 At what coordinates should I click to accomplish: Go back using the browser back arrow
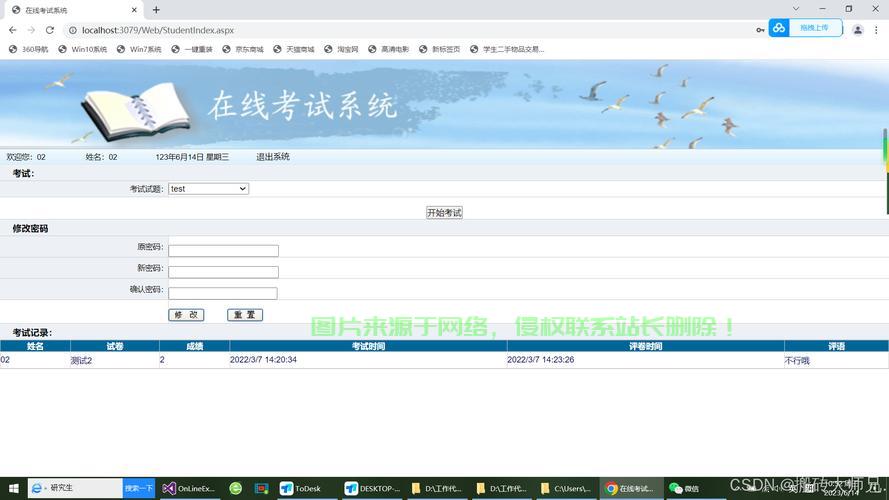[12, 30]
